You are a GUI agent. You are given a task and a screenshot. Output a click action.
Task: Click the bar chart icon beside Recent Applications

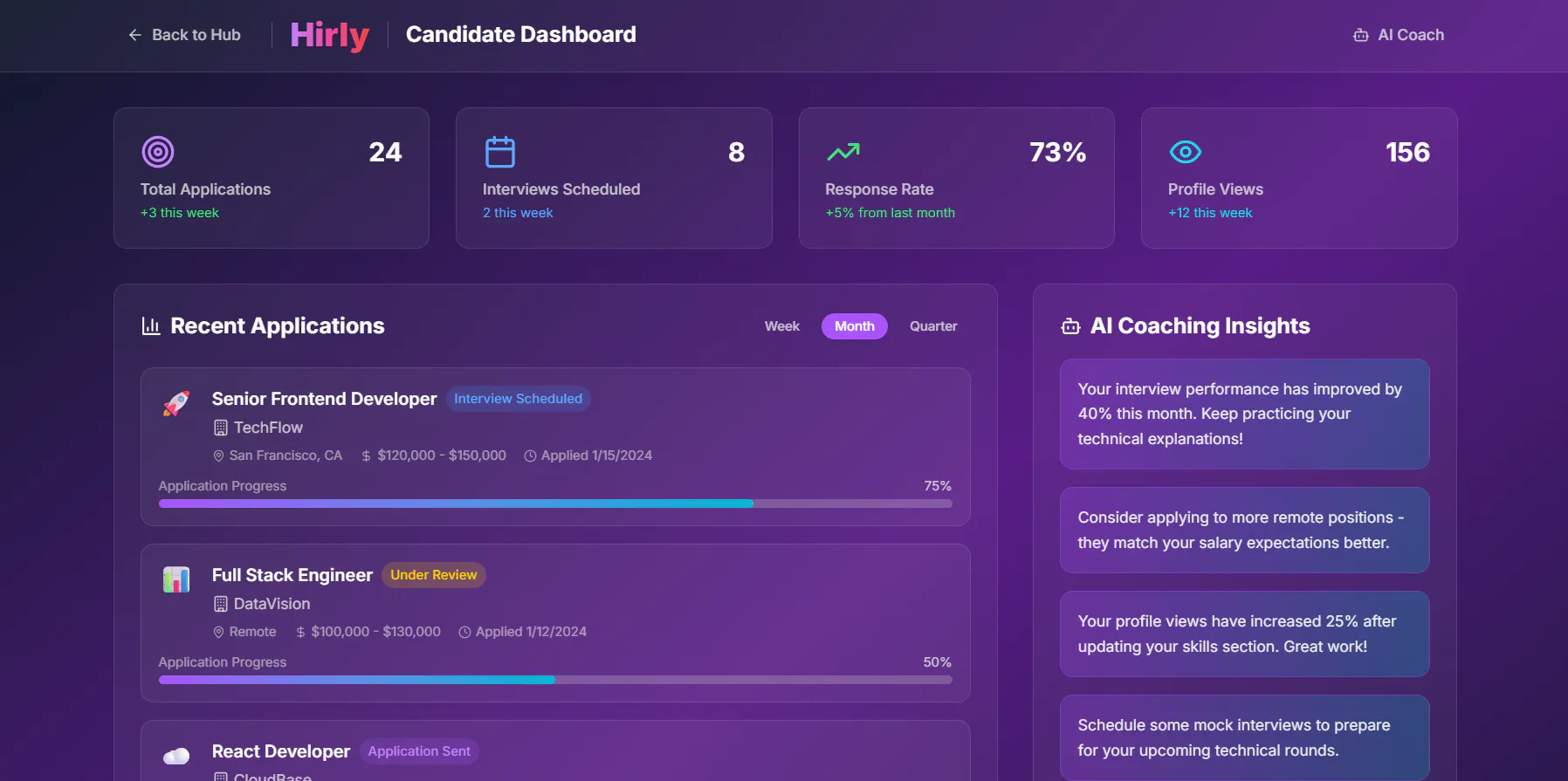coord(151,325)
